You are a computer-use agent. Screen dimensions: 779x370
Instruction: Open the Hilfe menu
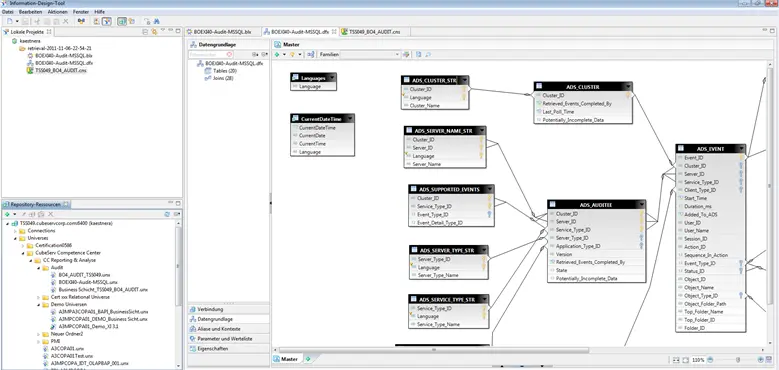(x=99, y=11)
